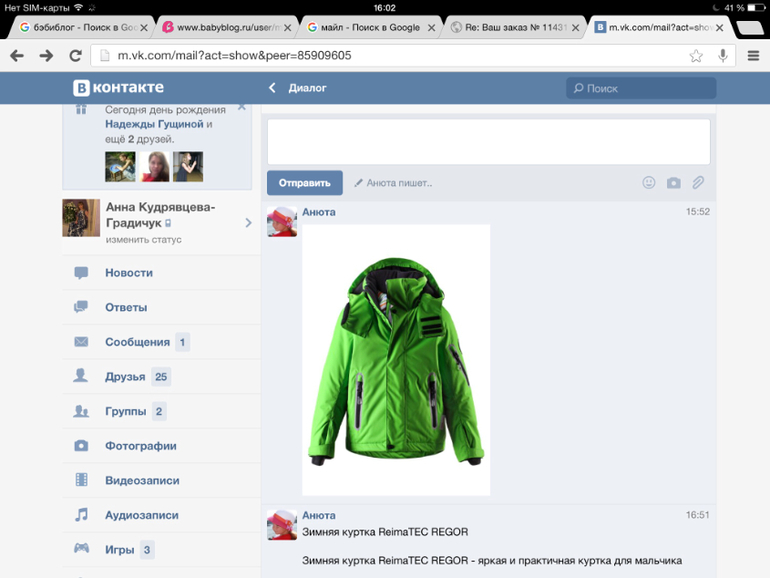Insert an emoji with the smiley icon

(x=649, y=183)
